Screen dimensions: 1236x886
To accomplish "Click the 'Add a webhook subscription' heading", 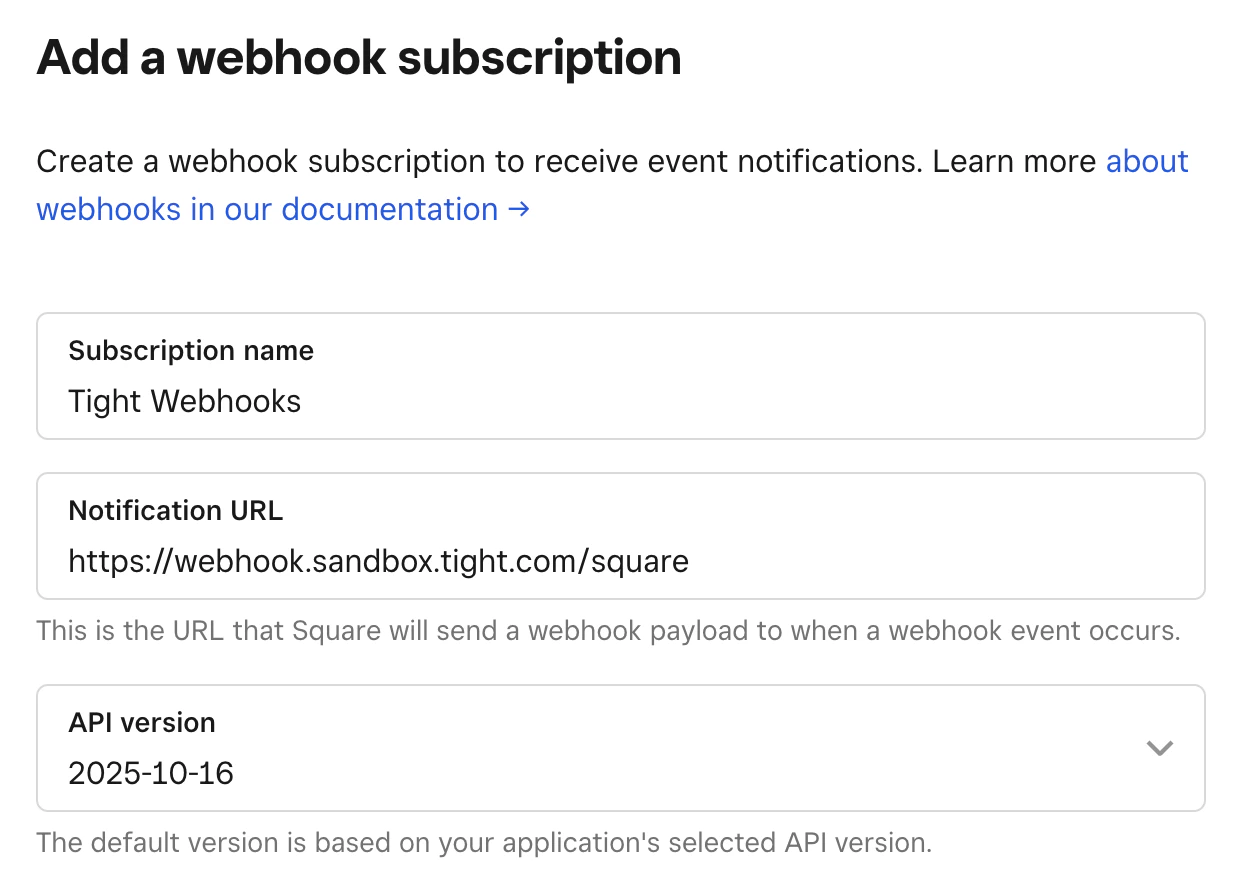I will (358, 57).
